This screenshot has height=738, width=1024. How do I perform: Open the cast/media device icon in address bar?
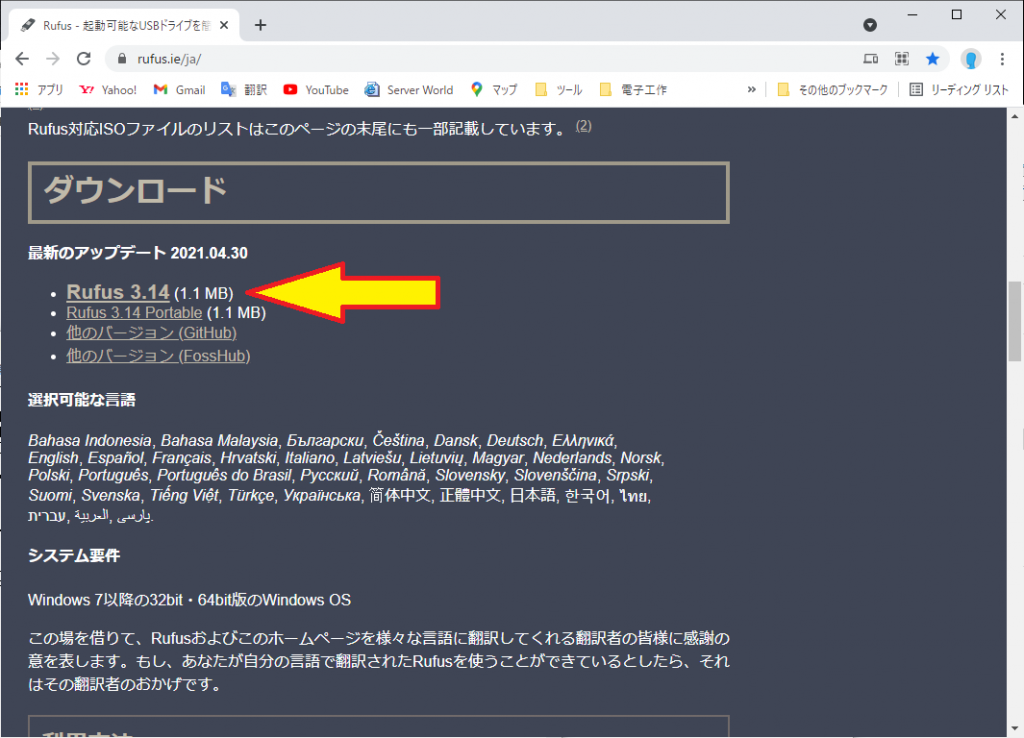[871, 59]
